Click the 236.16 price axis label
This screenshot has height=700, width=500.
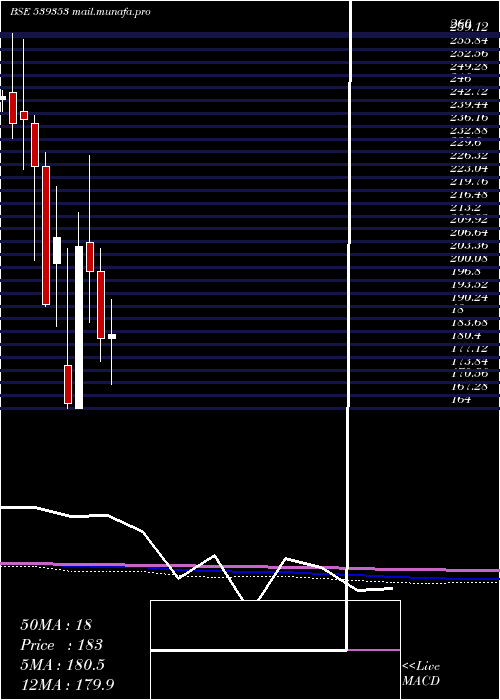468,118
